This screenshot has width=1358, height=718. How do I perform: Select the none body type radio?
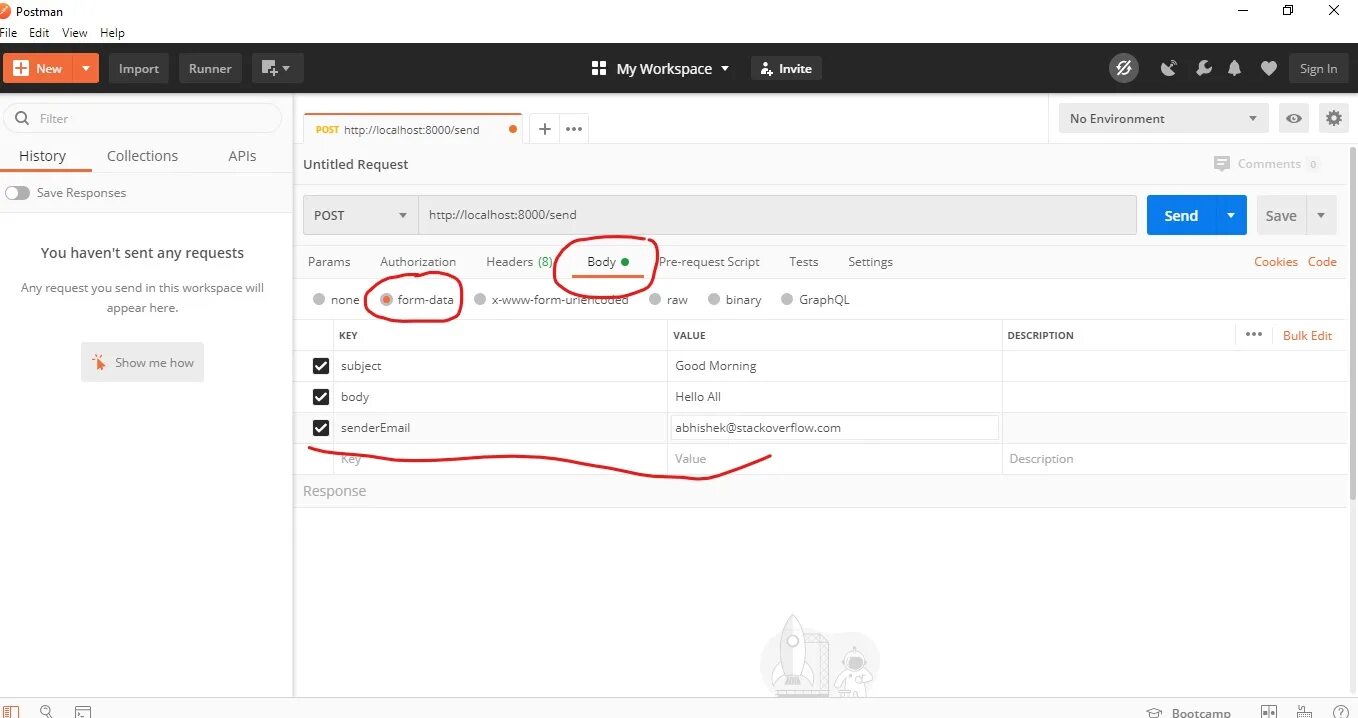pos(319,299)
